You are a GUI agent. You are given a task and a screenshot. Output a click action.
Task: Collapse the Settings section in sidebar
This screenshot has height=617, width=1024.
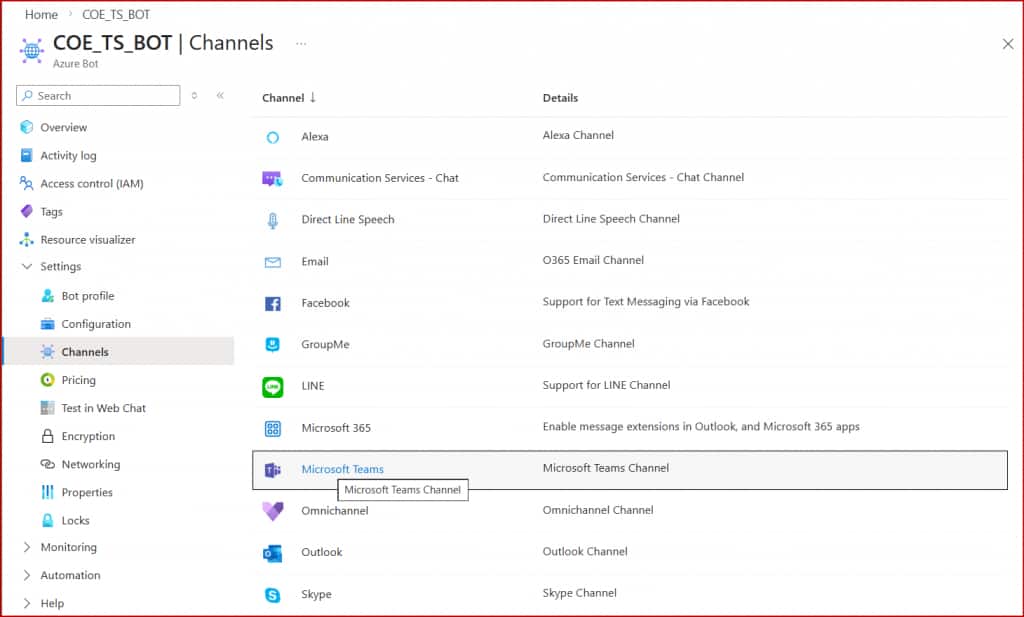point(27,267)
